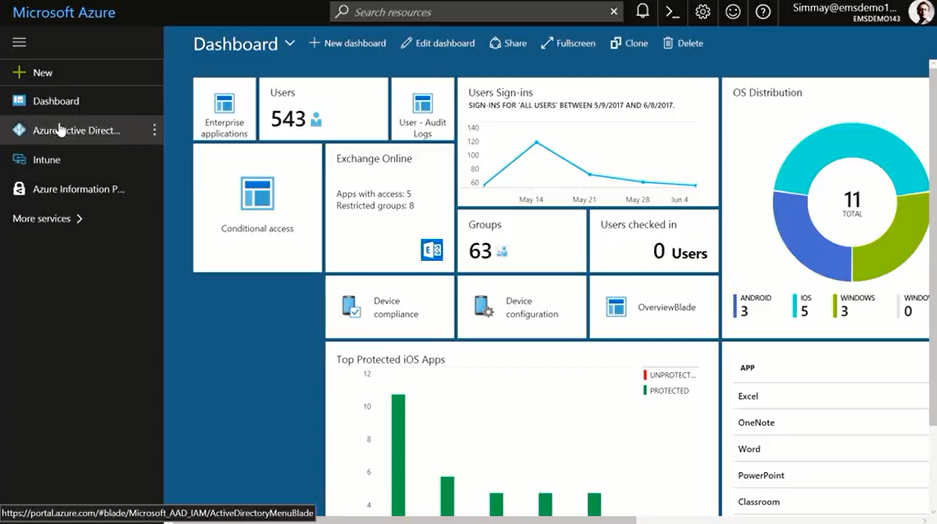Screen dimensions: 937x524
Task: Click Apps with access: 5 text
Action: (373, 194)
